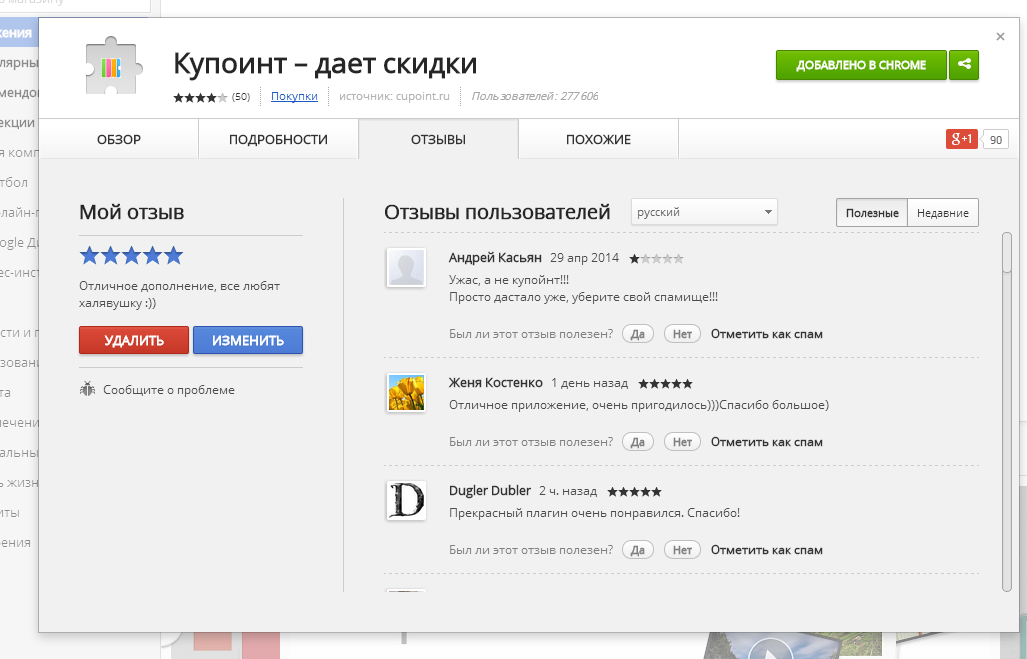Click the Купоинт puzzle-piece extension icon

tap(113, 69)
